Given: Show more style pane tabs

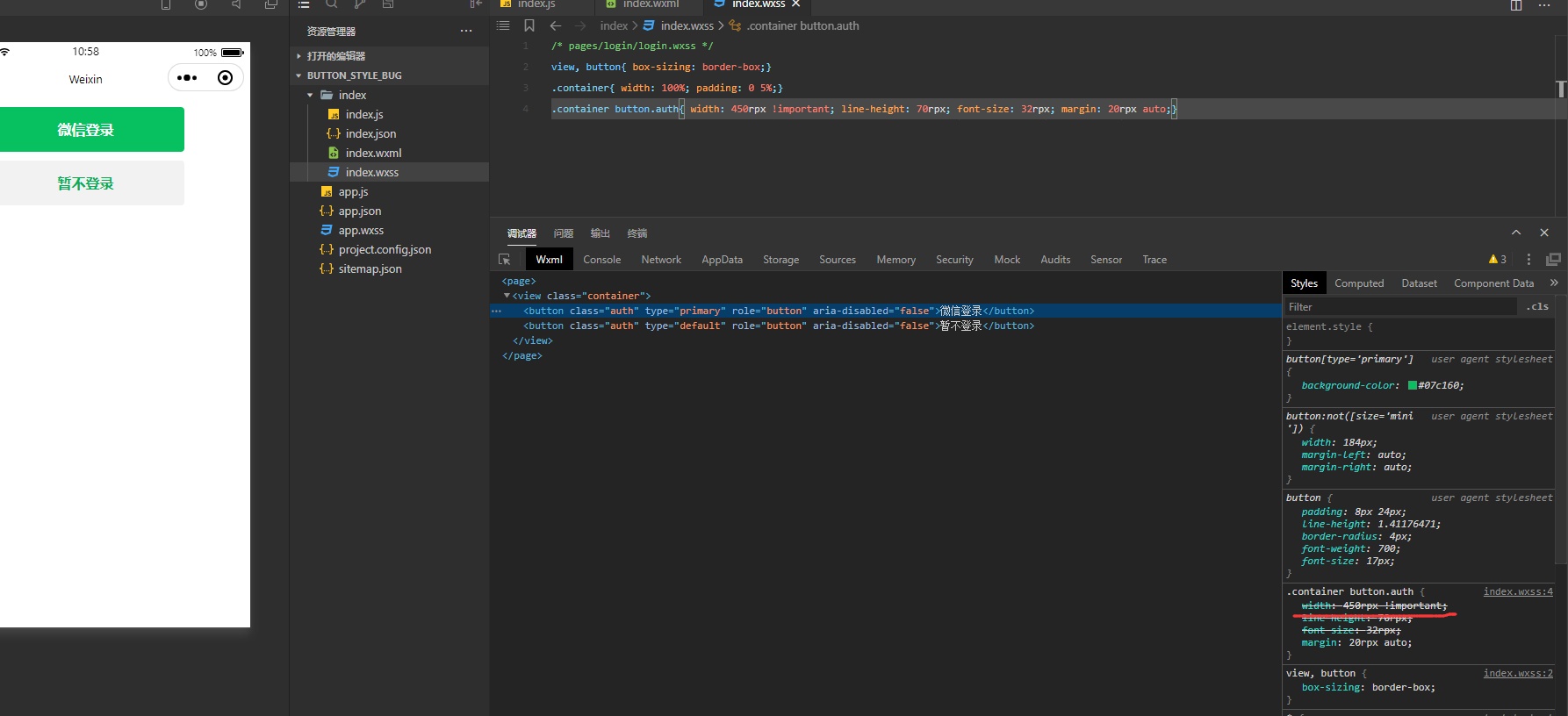Looking at the screenshot, I should pyautogui.click(x=1554, y=283).
